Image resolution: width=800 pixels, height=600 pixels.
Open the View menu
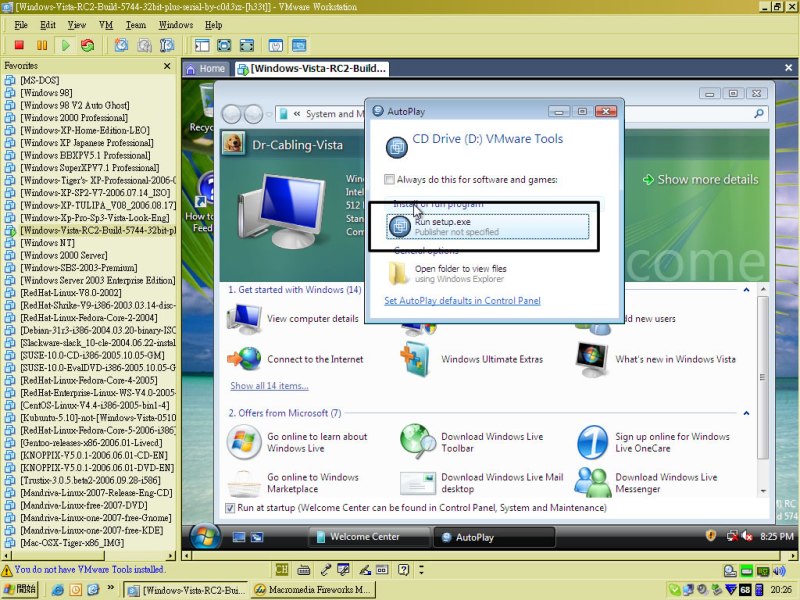point(77,25)
